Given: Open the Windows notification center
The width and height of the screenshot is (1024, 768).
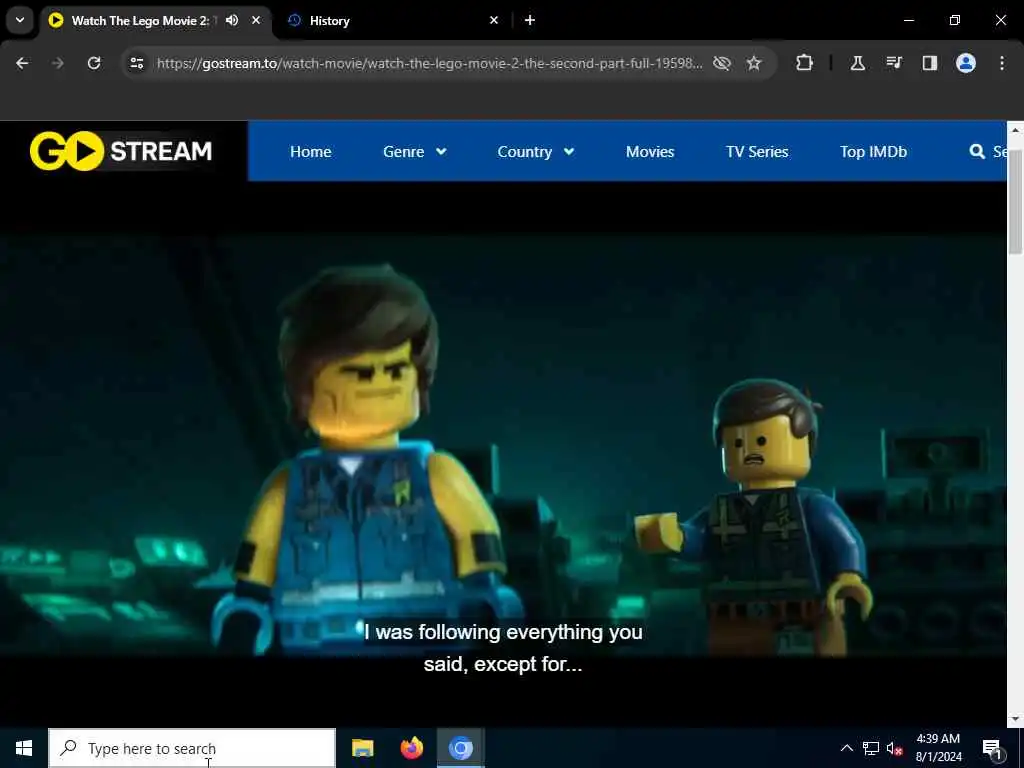Looking at the screenshot, I should (x=993, y=748).
